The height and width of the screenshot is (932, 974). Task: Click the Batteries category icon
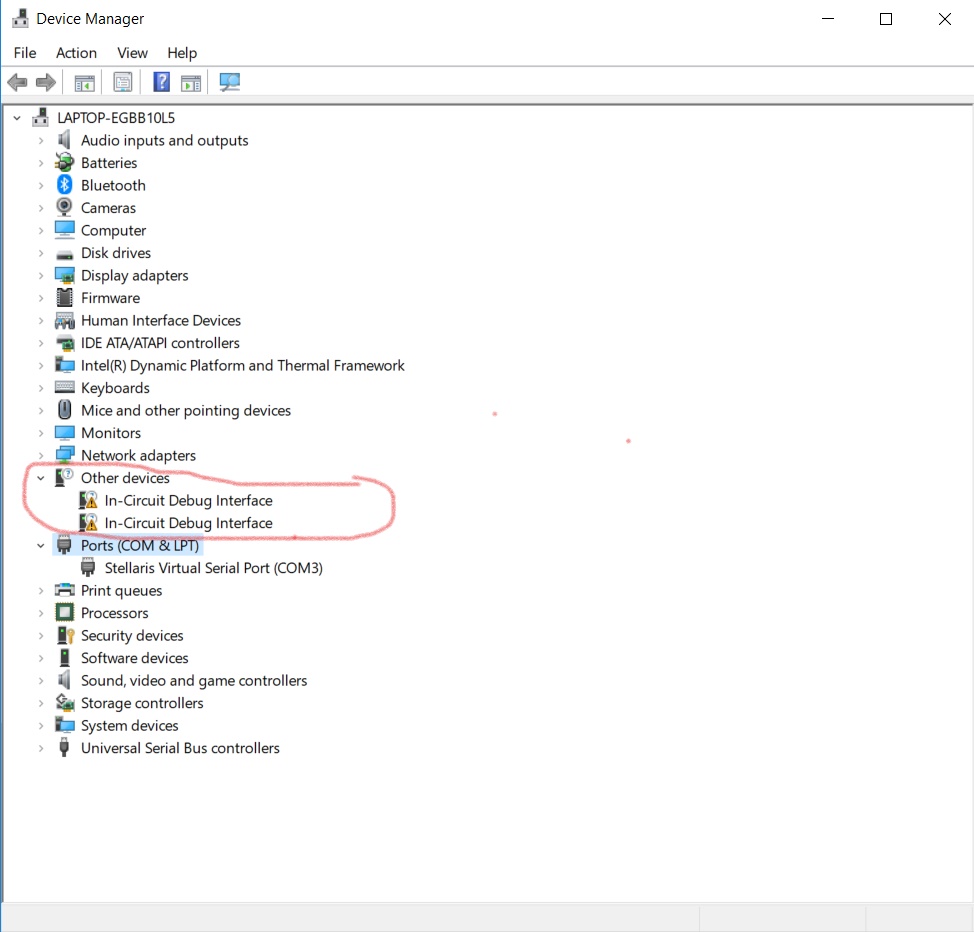[x=64, y=163]
